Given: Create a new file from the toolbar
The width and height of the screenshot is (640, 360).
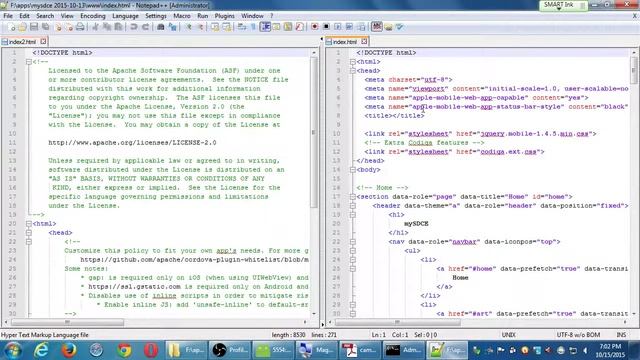Looking at the screenshot, I should (x=11, y=27).
